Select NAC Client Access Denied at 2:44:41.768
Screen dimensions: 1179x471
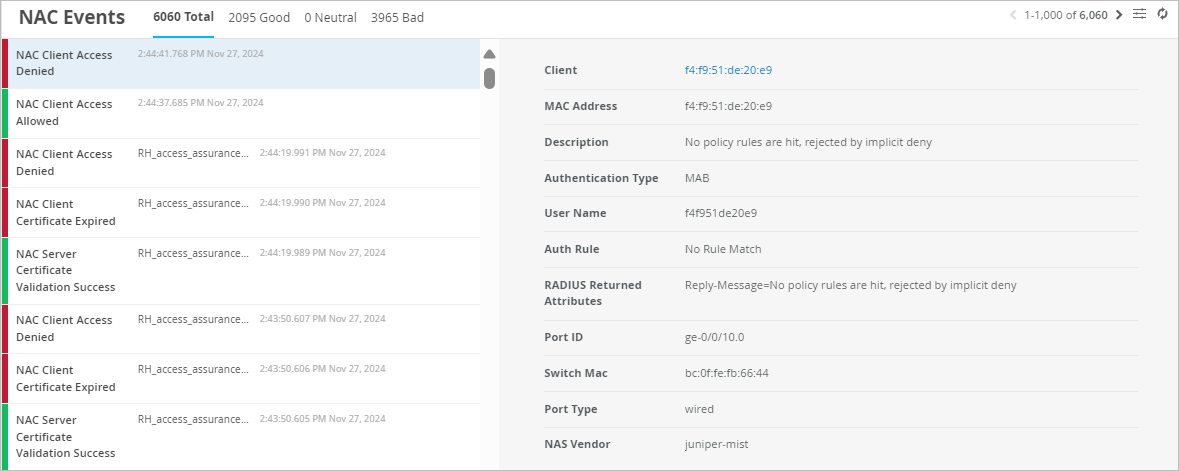tap(240, 63)
